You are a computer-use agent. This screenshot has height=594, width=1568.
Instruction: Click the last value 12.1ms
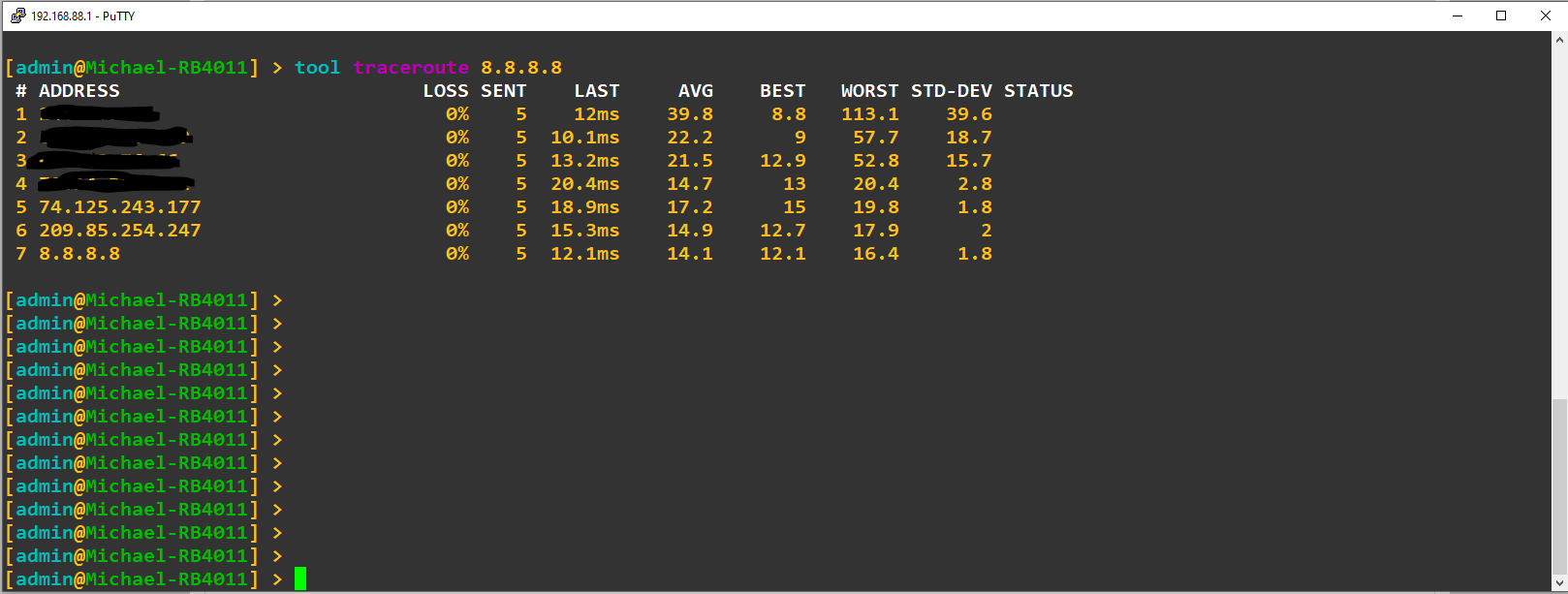coord(585,254)
